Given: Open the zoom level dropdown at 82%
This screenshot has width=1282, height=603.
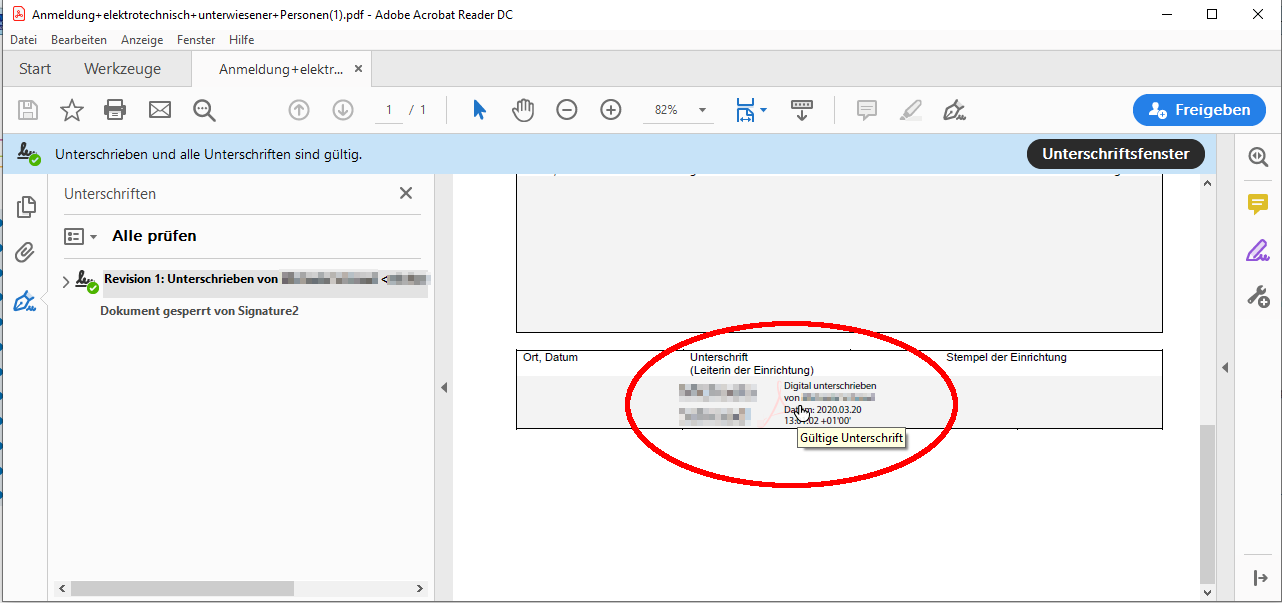Looking at the screenshot, I should coord(702,110).
